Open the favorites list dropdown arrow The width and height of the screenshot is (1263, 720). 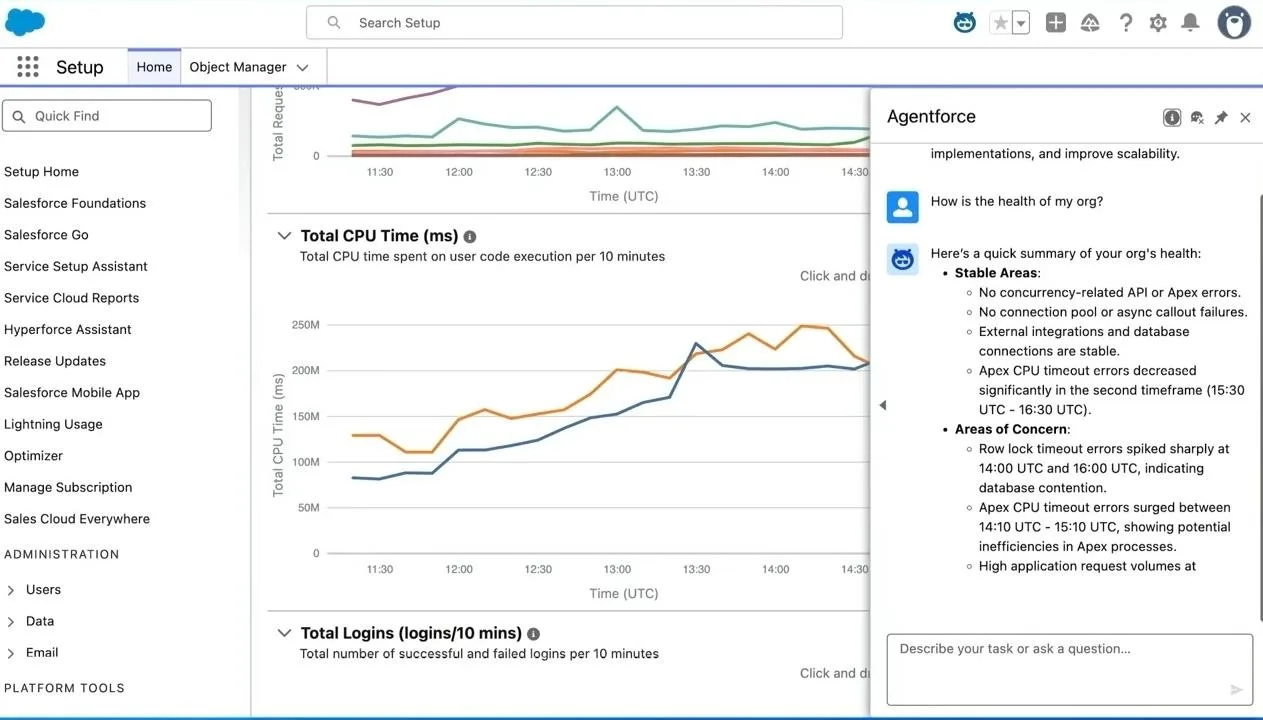point(1020,23)
